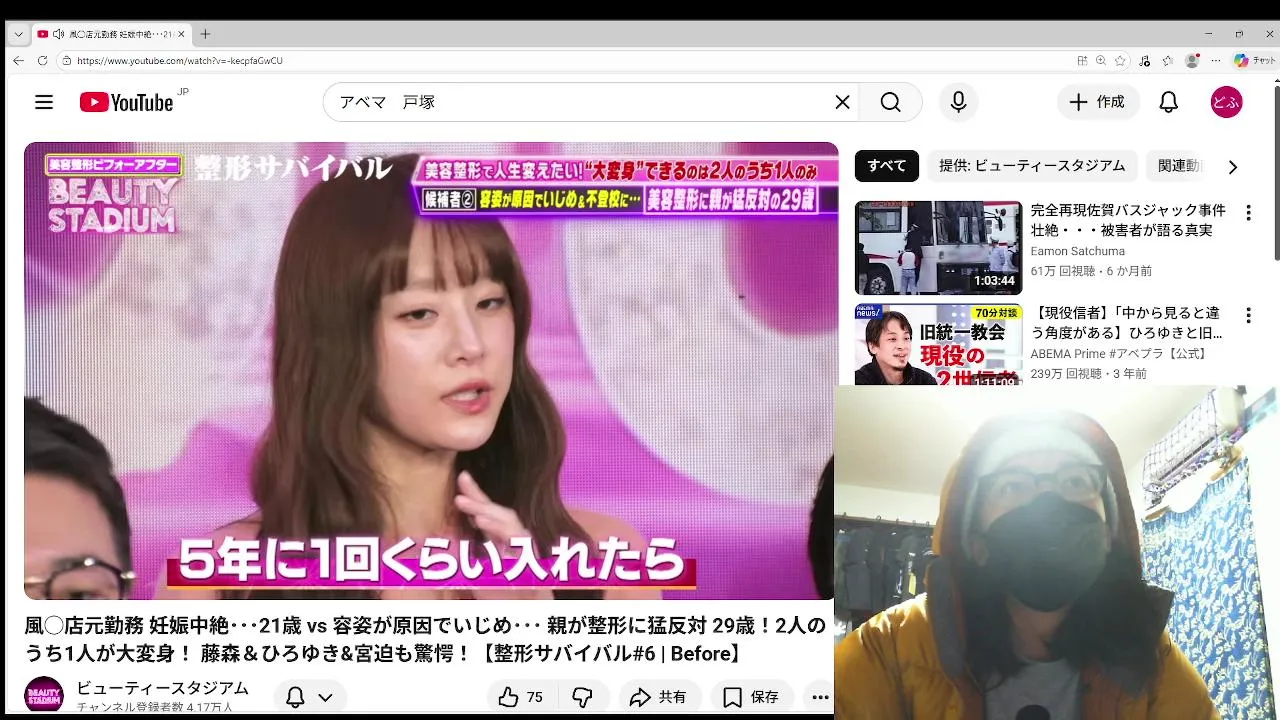1280x720 pixels.
Task: Dislike the video with thumbs down
Action: pyautogui.click(x=582, y=697)
